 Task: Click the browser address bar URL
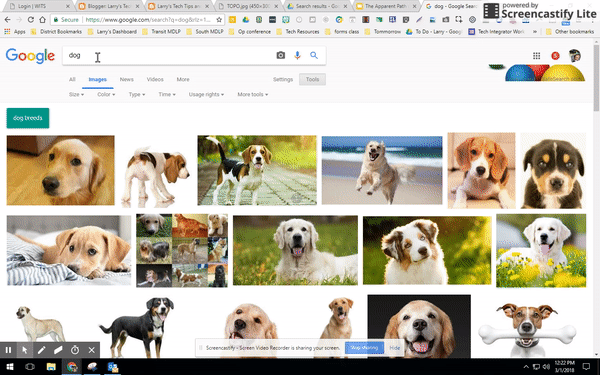[148, 20]
